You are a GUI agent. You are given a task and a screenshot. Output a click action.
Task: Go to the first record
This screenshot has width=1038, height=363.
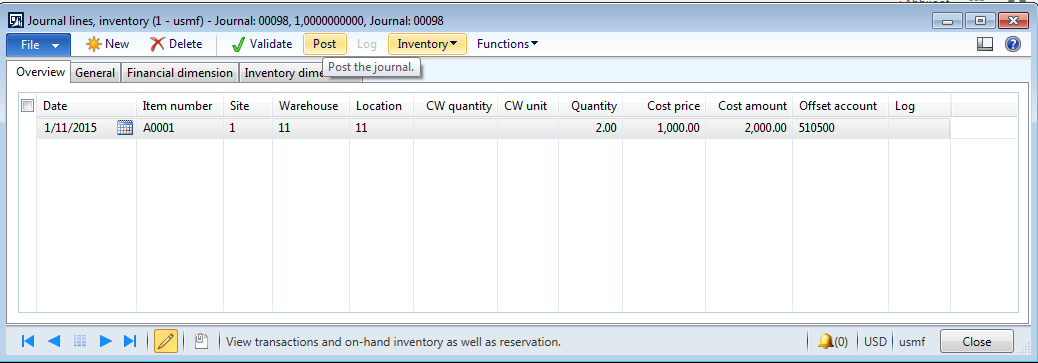[28, 341]
